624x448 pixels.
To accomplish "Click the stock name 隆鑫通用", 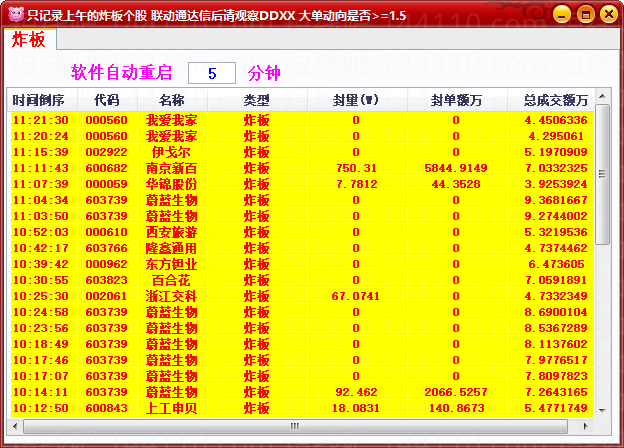I will (172, 248).
